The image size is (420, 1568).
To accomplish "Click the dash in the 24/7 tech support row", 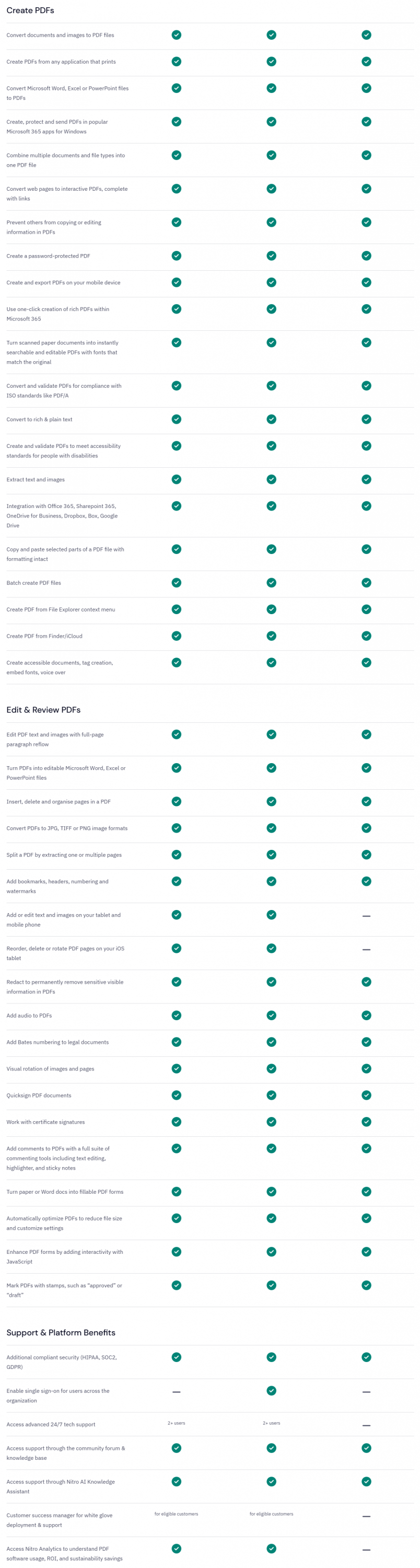I will click(x=366, y=1425).
